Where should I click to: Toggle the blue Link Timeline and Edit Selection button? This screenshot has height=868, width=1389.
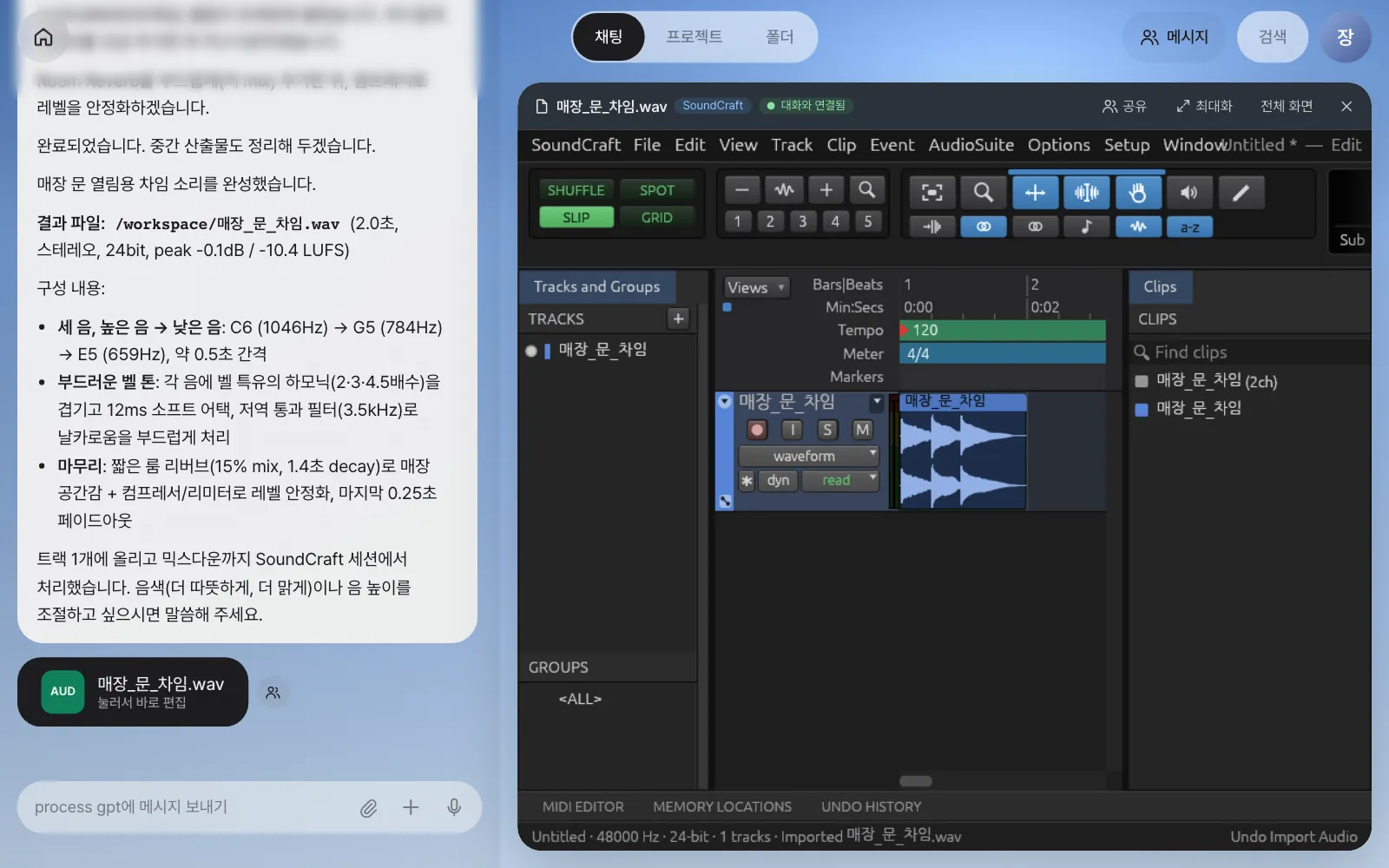(983, 227)
